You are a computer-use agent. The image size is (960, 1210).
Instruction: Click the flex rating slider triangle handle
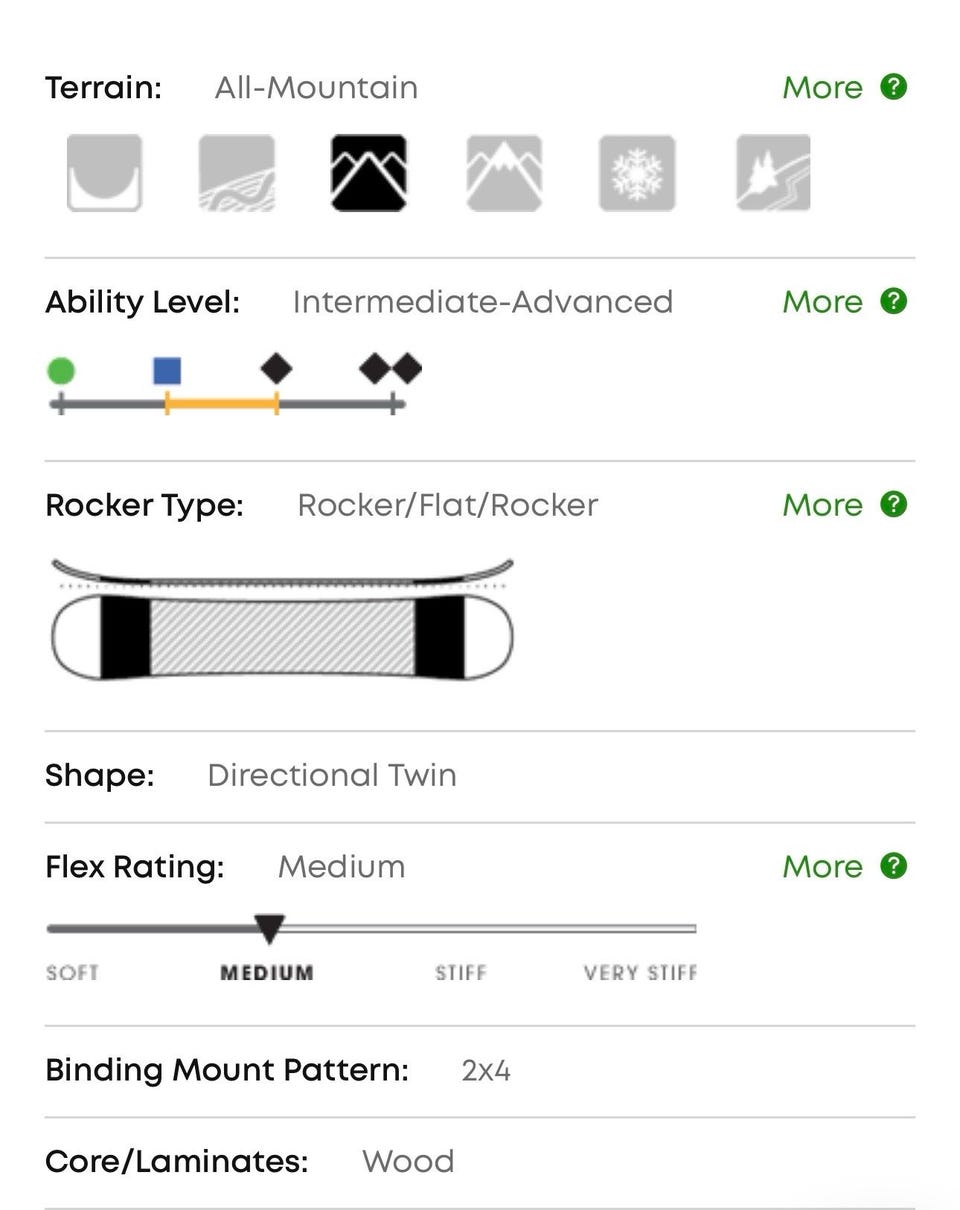[x=269, y=928]
